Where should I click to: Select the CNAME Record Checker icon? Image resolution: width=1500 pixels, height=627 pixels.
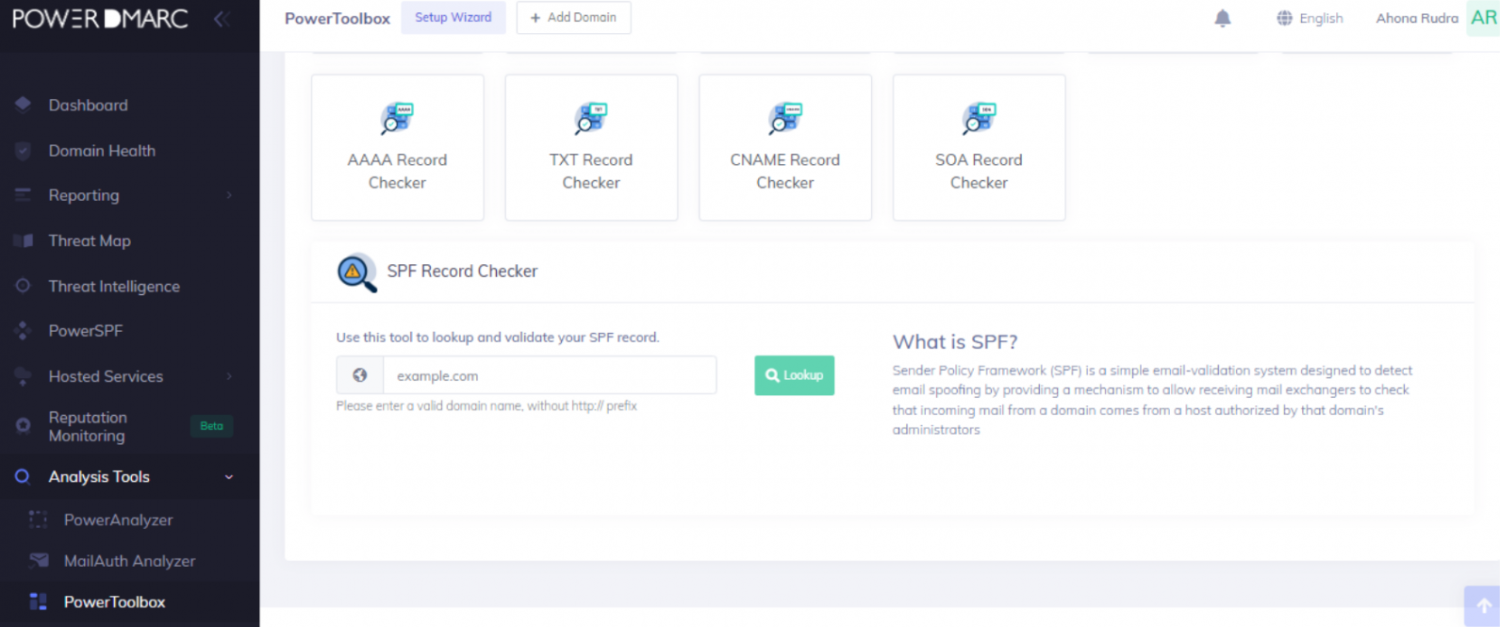[785, 118]
